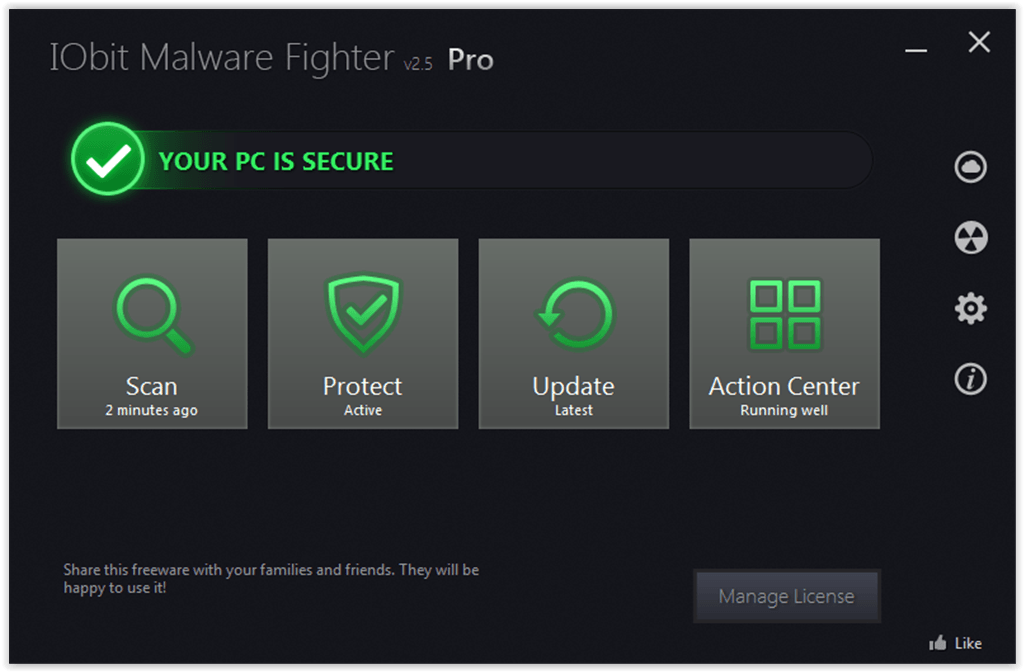
Task: Click 'Running well' under Action Center
Action: [x=784, y=411]
